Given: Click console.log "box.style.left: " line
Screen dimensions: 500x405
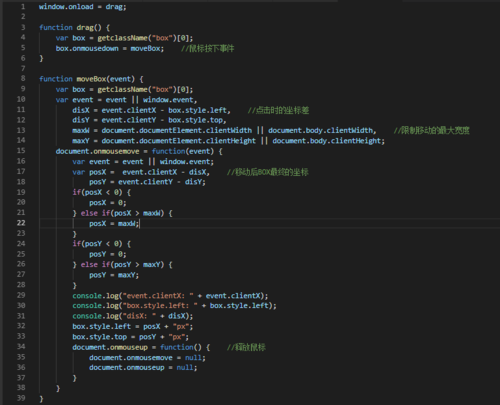Looking at the screenshot, I should [x=174, y=306].
